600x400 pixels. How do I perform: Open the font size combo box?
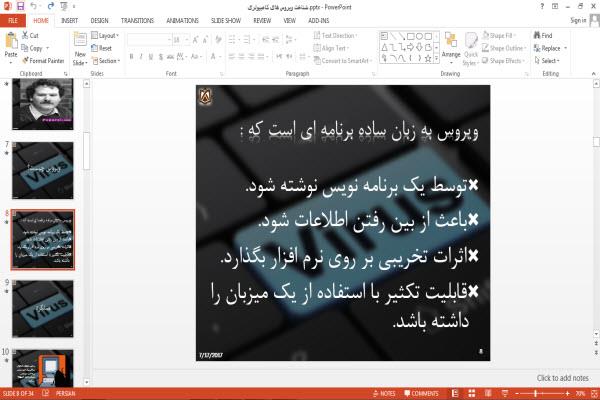181,40
